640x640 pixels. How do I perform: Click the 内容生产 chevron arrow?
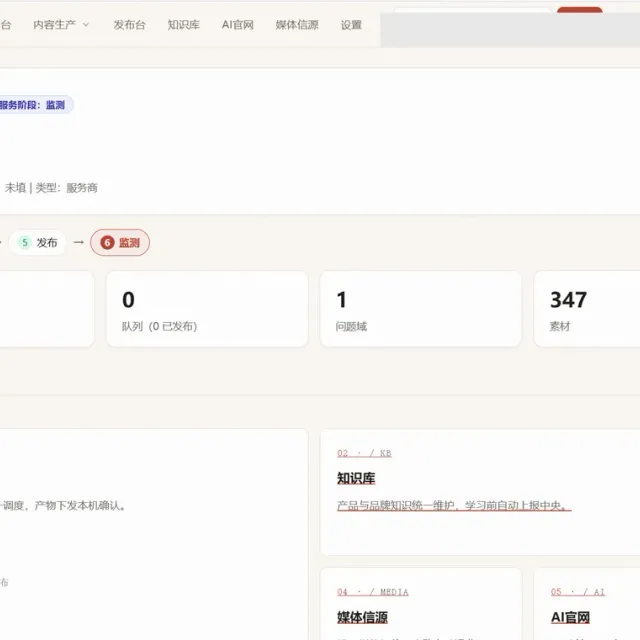pos(86,25)
